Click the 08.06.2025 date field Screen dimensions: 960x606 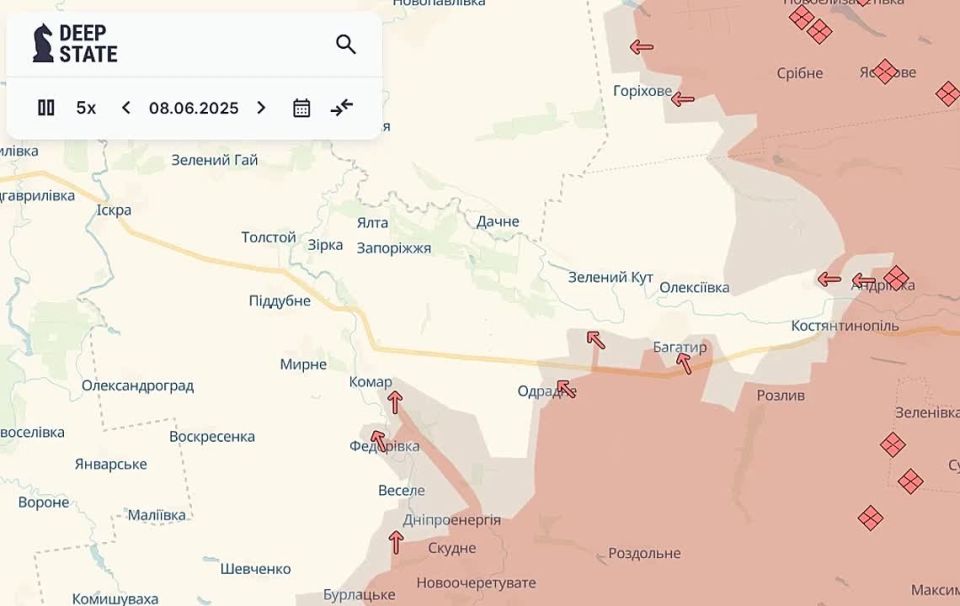point(194,108)
